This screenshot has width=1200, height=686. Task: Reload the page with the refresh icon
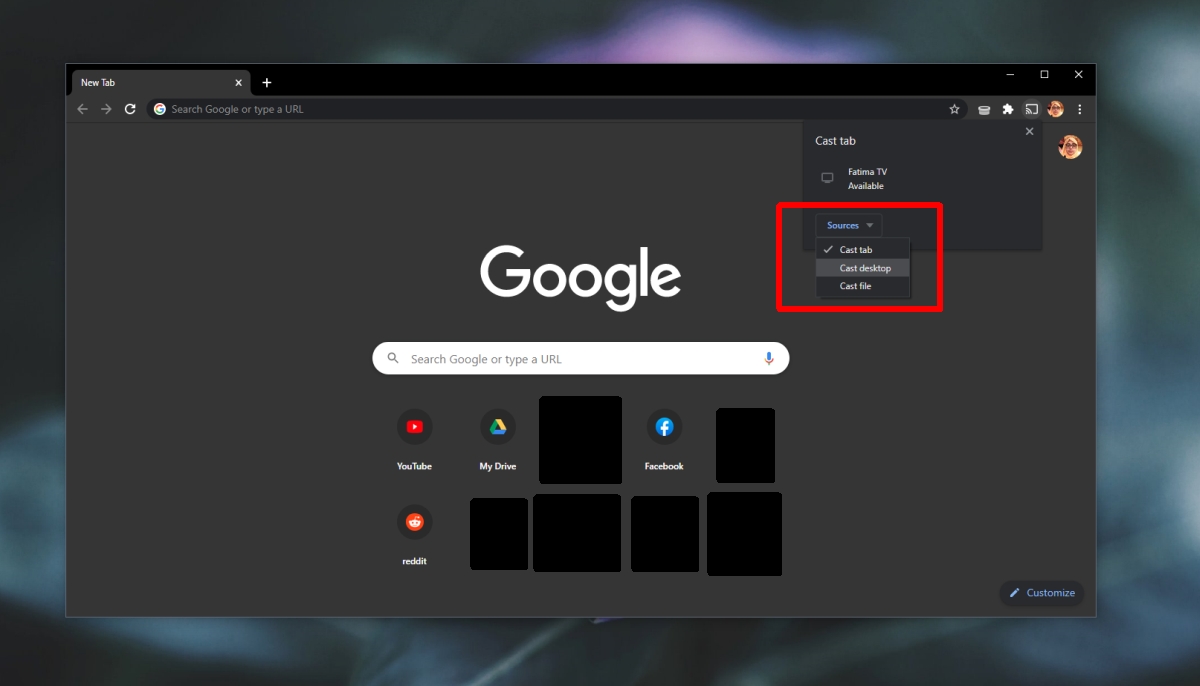pyautogui.click(x=130, y=109)
